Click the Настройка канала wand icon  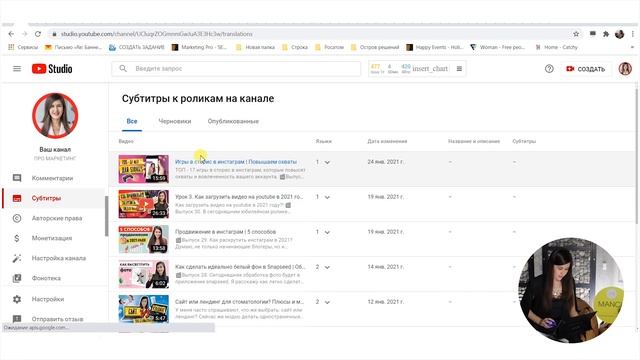(x=17, y=258)
